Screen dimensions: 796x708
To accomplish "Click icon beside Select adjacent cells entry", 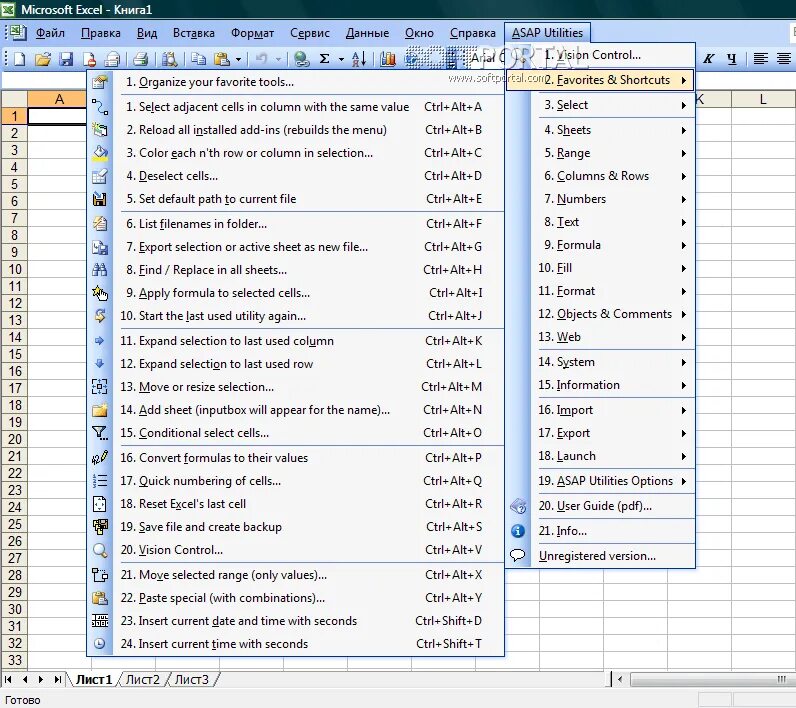I will [x=100, y=107].
